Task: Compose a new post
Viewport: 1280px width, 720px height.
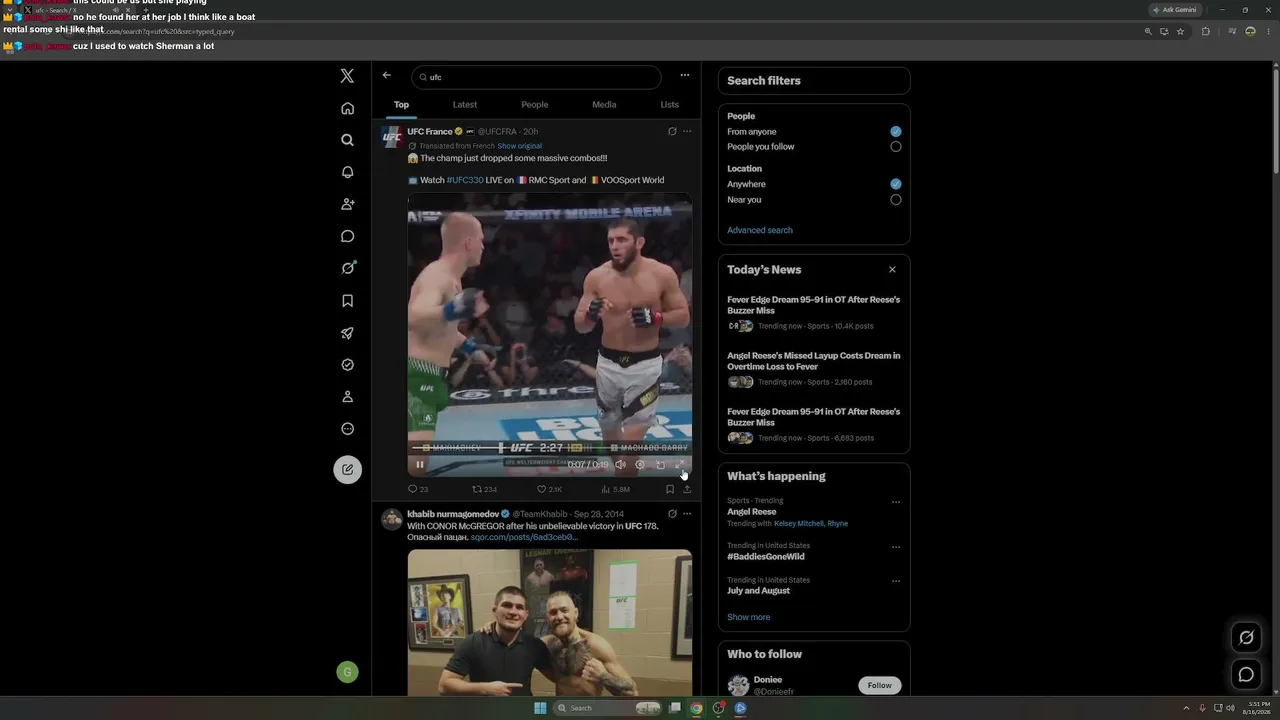Action: pos(347,469)
